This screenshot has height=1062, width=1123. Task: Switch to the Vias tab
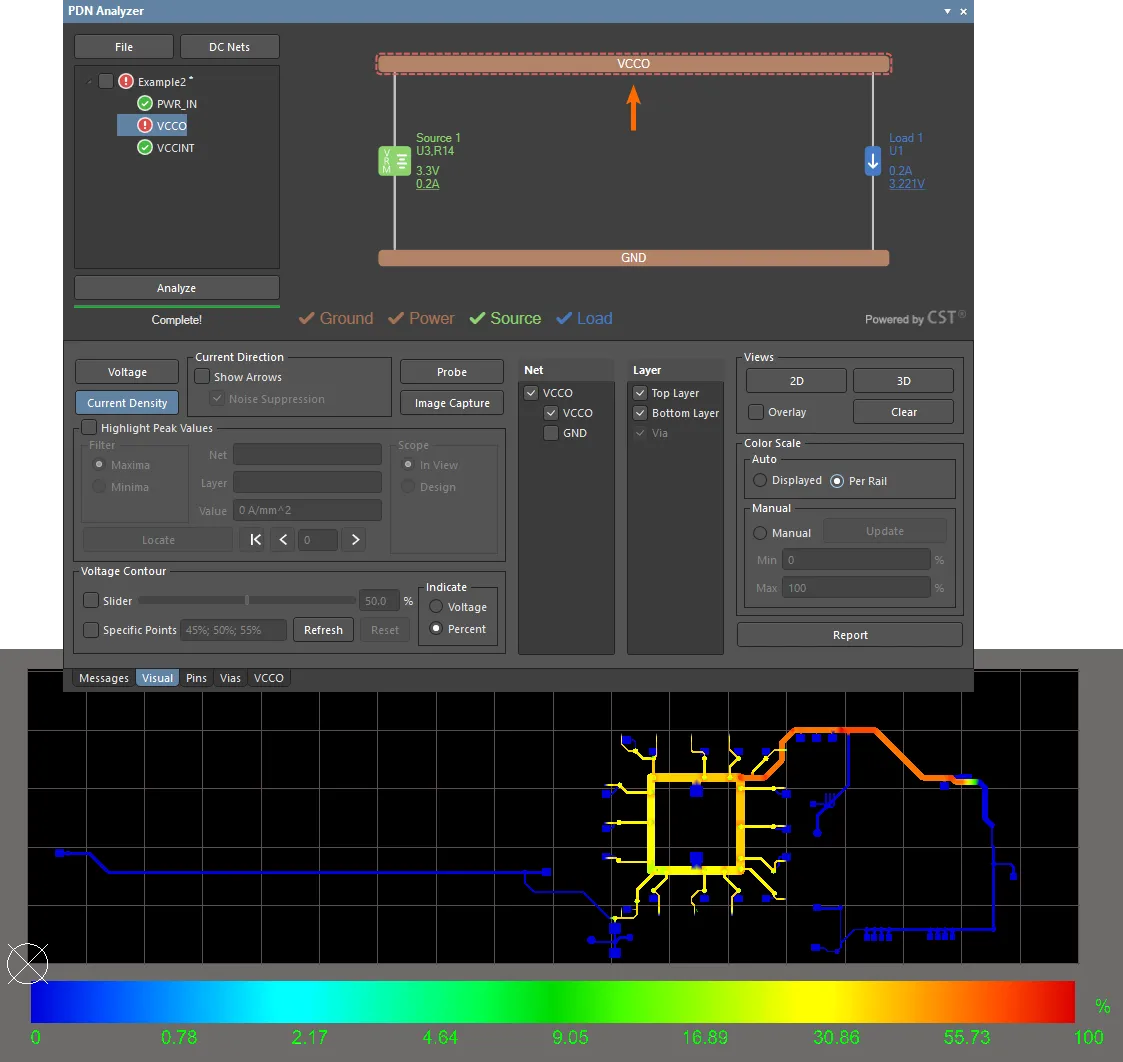[x=230, y=677]
